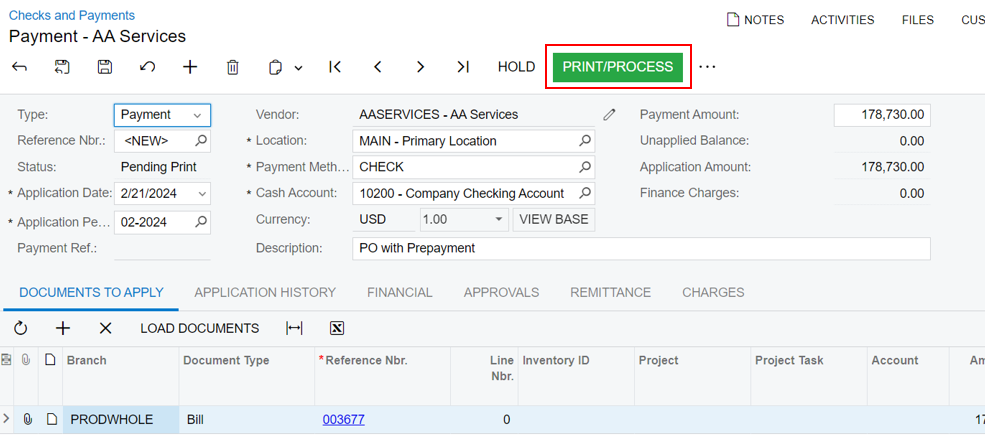Open the Type dropdown
This screenshot has height=445, width=985.
click(x=162, y=115)
